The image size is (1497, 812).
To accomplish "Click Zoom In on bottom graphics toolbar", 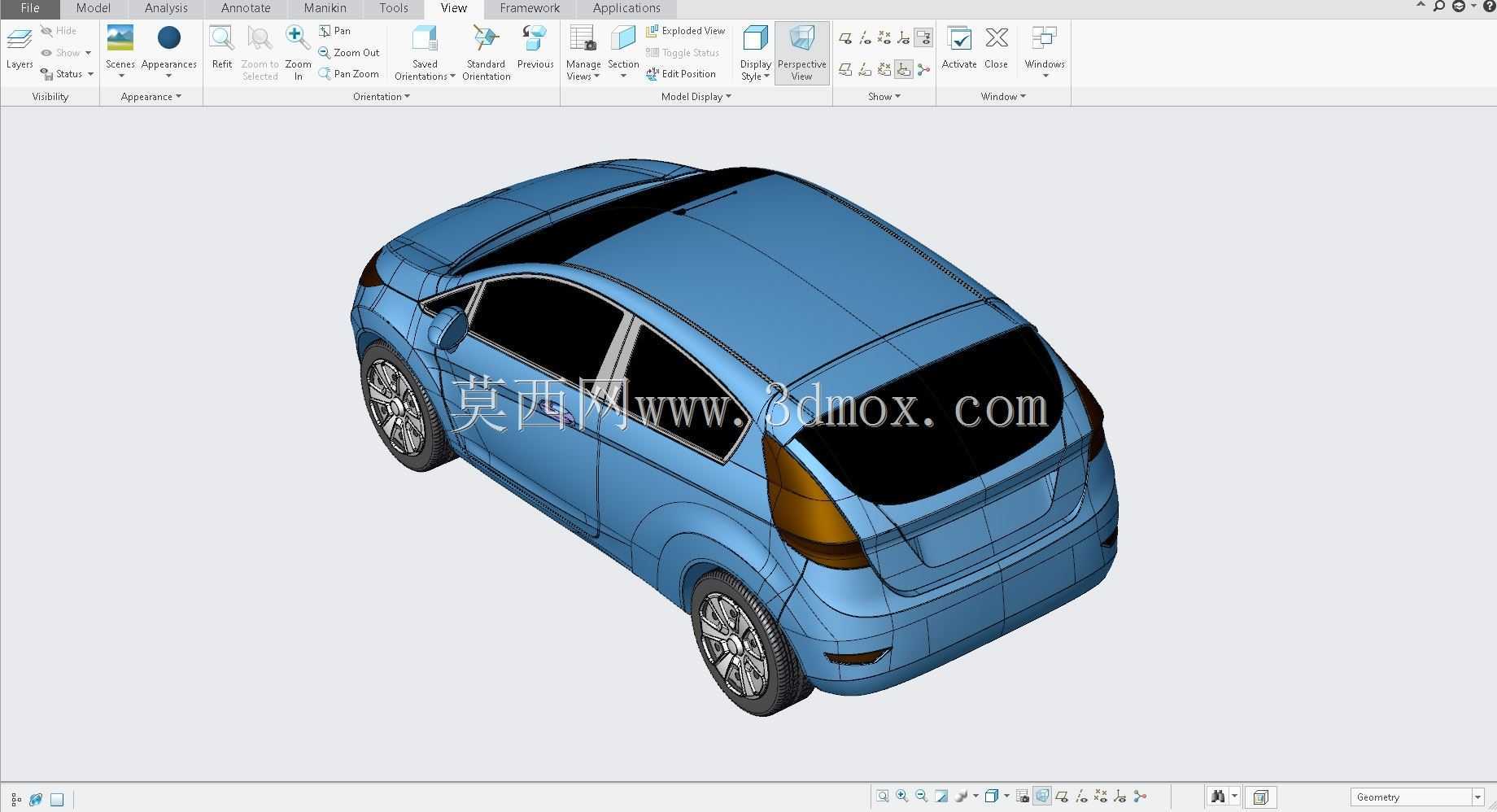I will click(x=902, y=797).
